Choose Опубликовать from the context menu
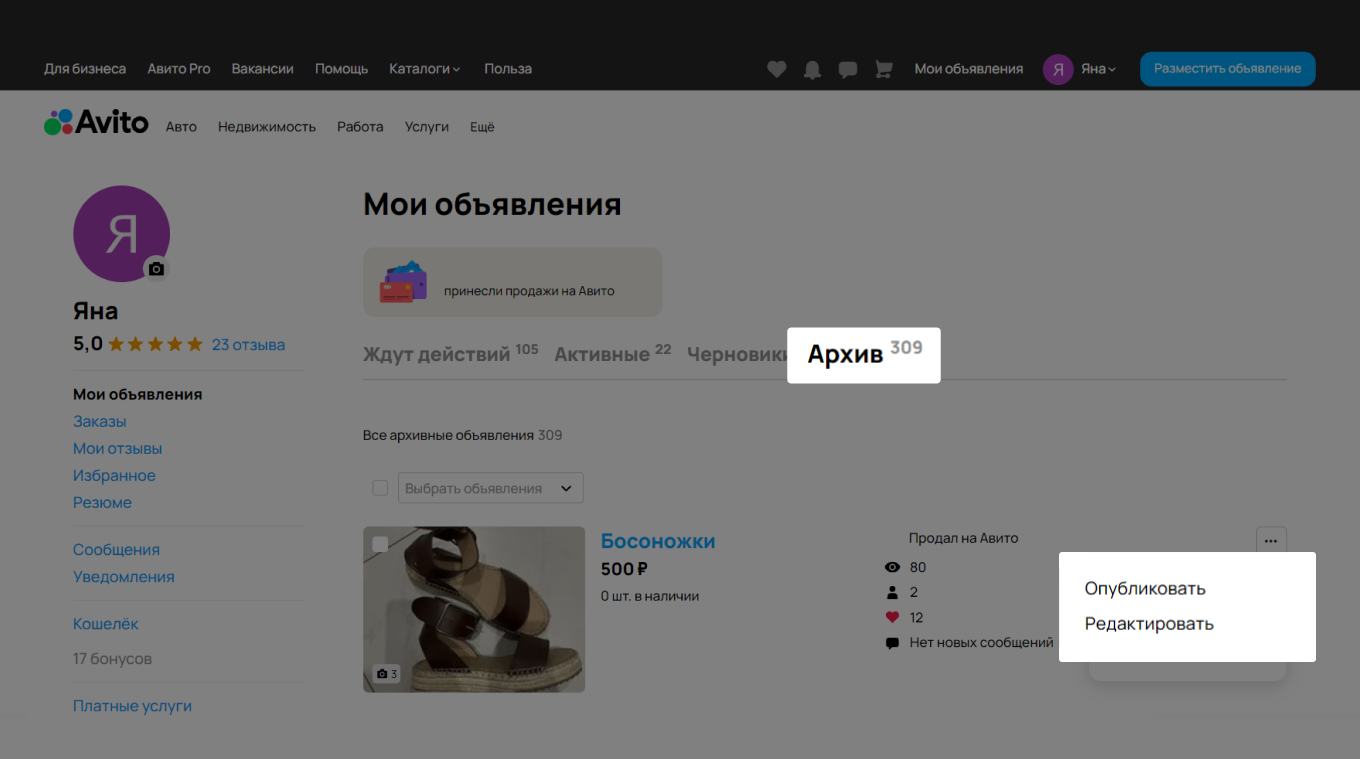This screenshot has height=759, width=1360. tap(1145, 589)
